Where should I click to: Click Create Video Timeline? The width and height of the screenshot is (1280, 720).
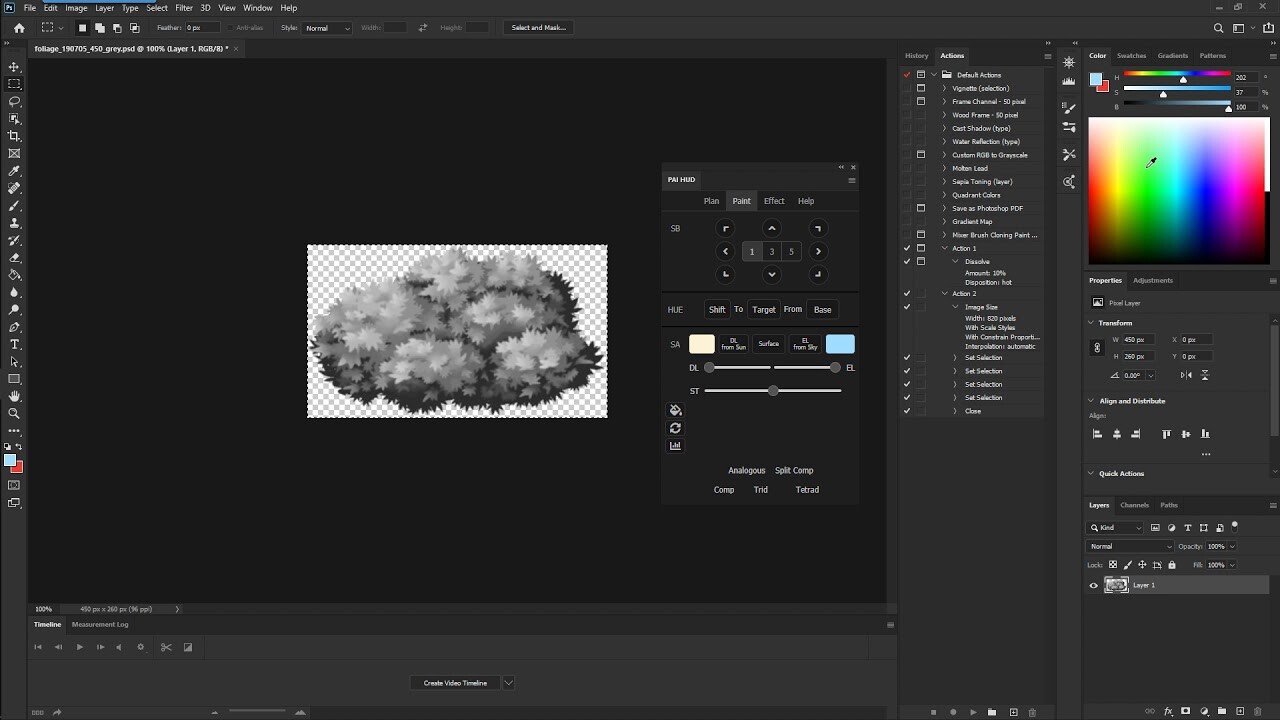click(453, 682)
